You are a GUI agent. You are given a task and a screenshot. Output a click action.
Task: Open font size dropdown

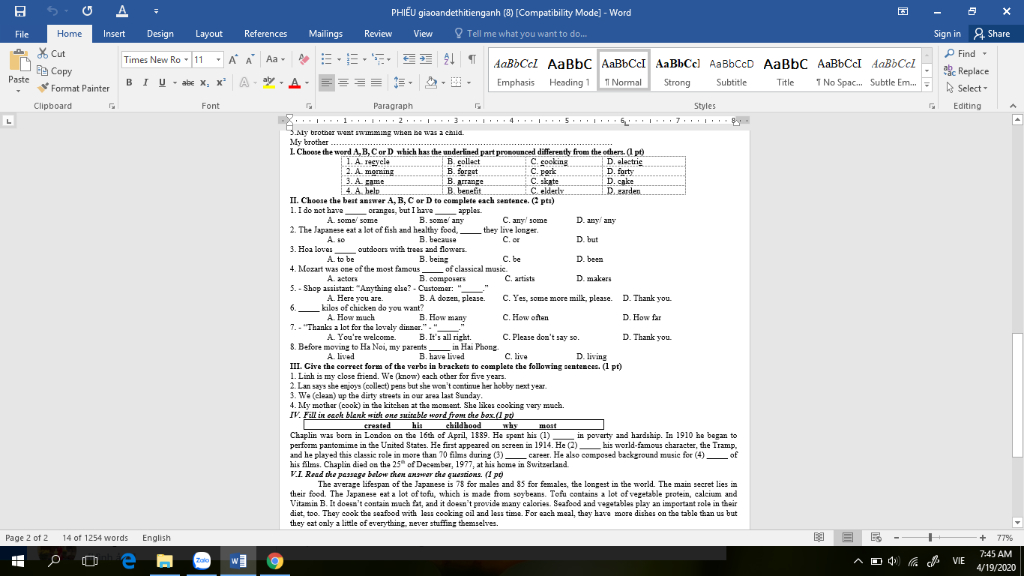(218, 59)
